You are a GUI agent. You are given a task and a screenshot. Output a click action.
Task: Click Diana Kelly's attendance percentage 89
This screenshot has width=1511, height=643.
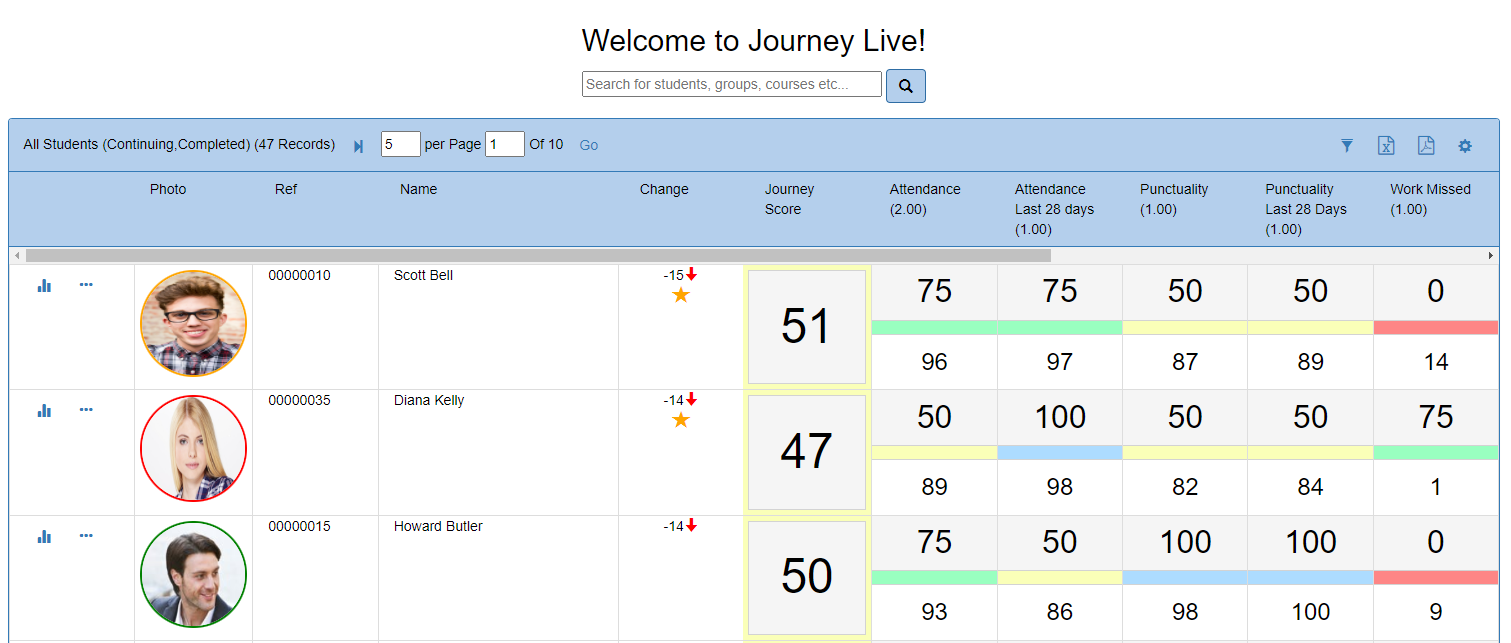coord(935,487)
